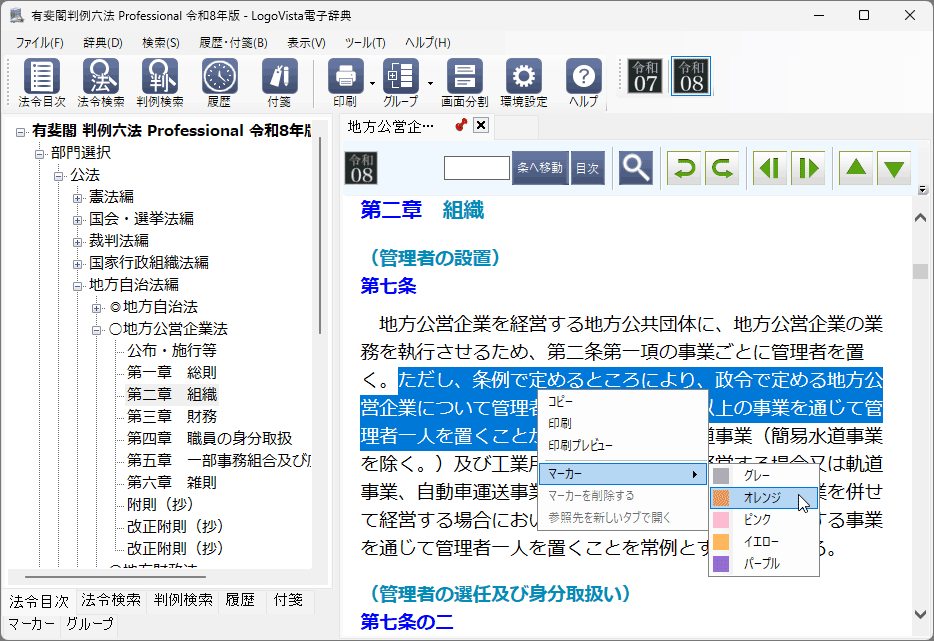This screenshot has height=641, width=934.
Task: Click the 判例検索 toolbar icon
Action: coord(160,80)
